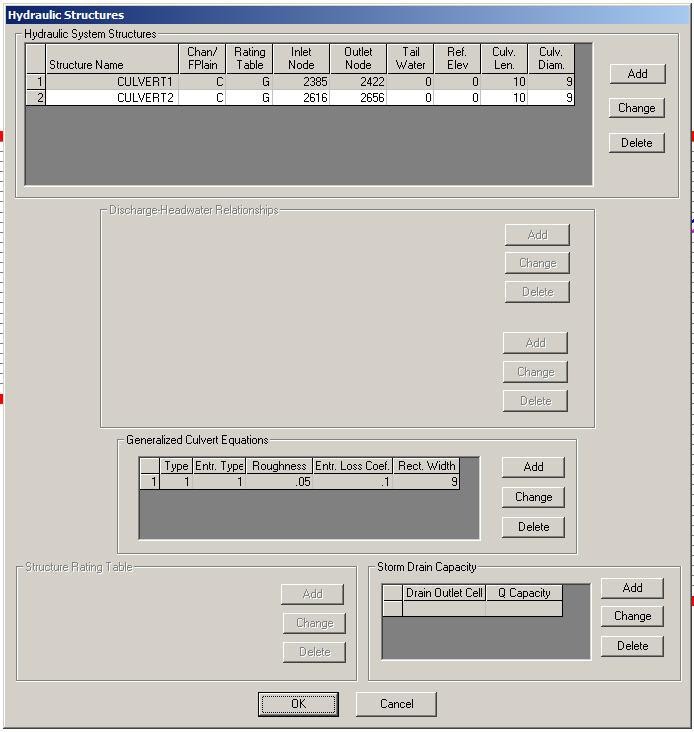The width and height of the screenshot is (694, 732).
Task: Click Delete in Hydraulic System Structures
Action: click(x=636, y=143)
